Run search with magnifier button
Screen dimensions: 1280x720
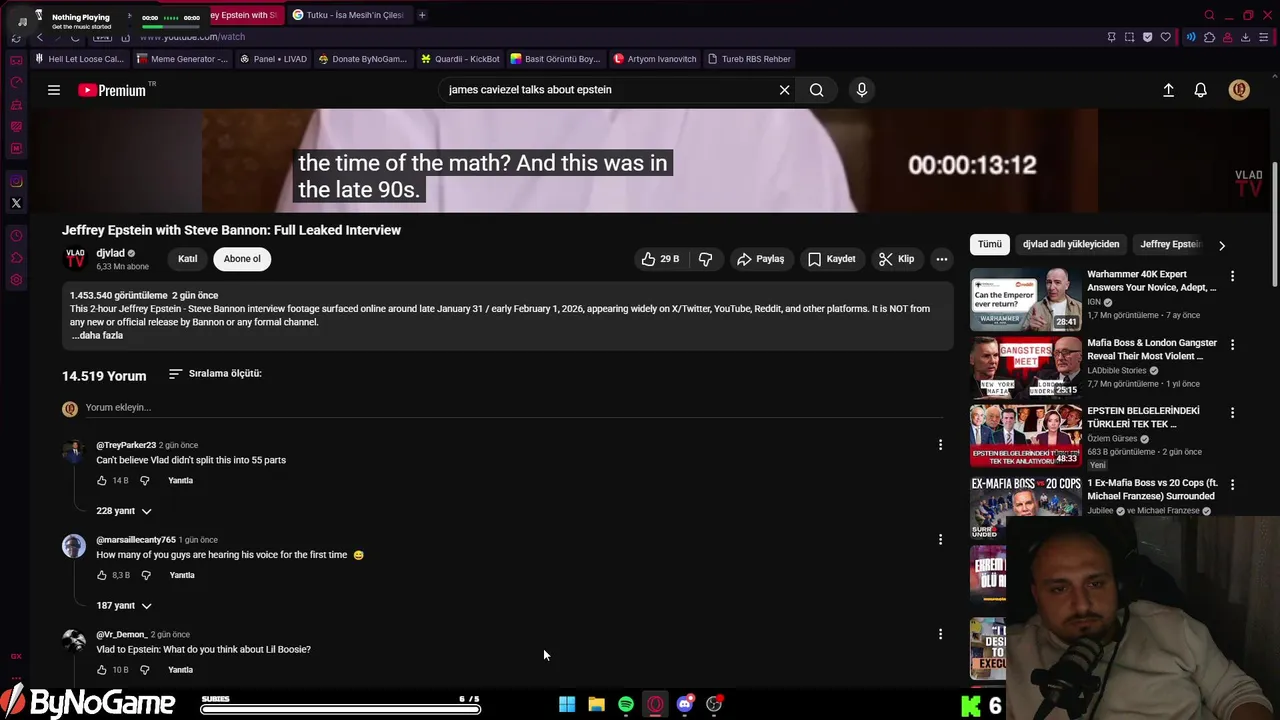pyautogui.click(x=817, y=90)
